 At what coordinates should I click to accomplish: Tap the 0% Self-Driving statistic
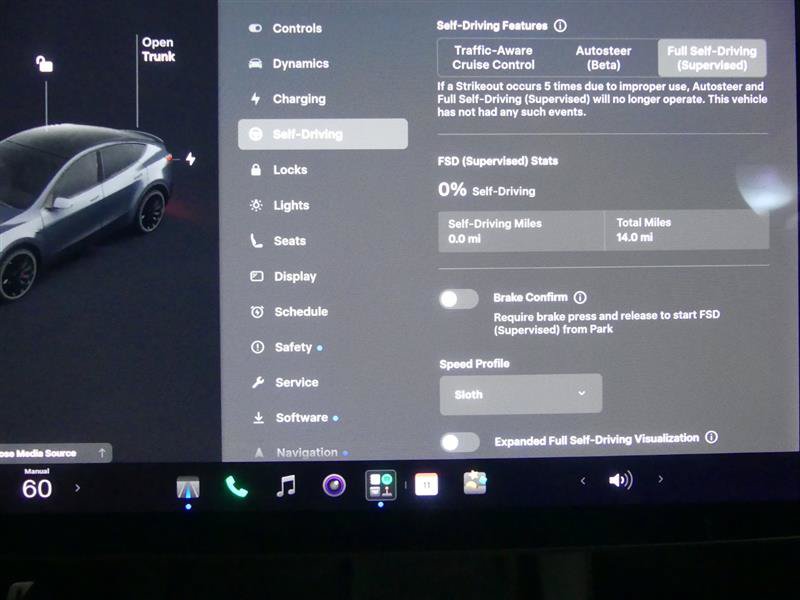(487, 190)
